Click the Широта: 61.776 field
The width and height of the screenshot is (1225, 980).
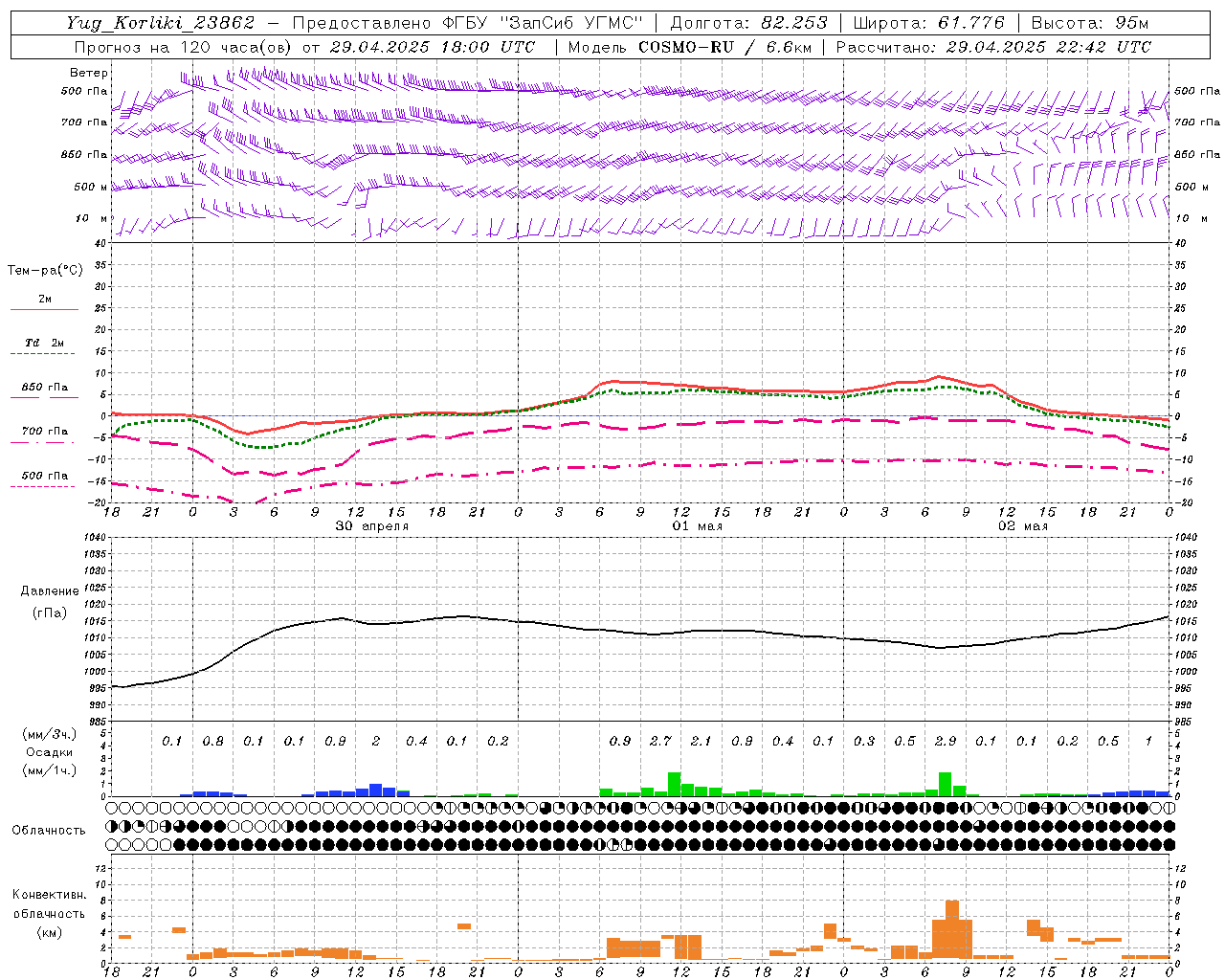coord(928,23)
